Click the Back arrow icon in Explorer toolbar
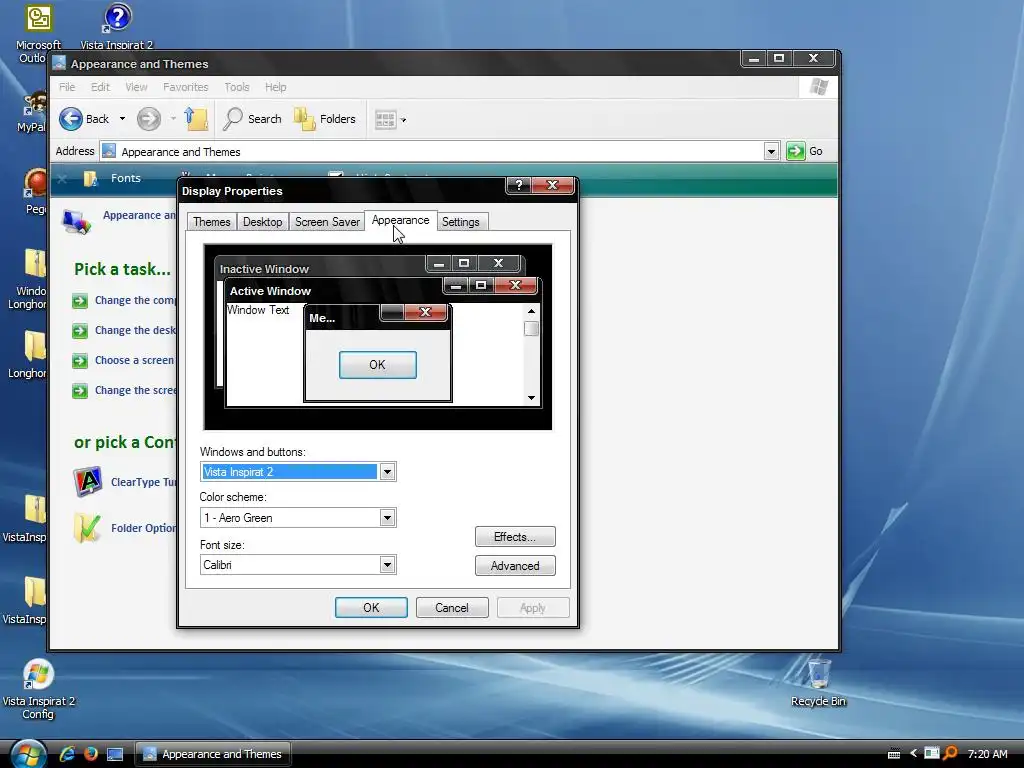The width and height of the screenshot is (1024, 768). click(71, 119)
